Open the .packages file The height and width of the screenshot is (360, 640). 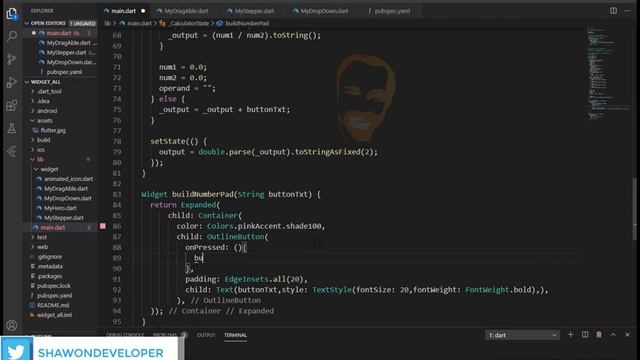(x=50, y=276)
